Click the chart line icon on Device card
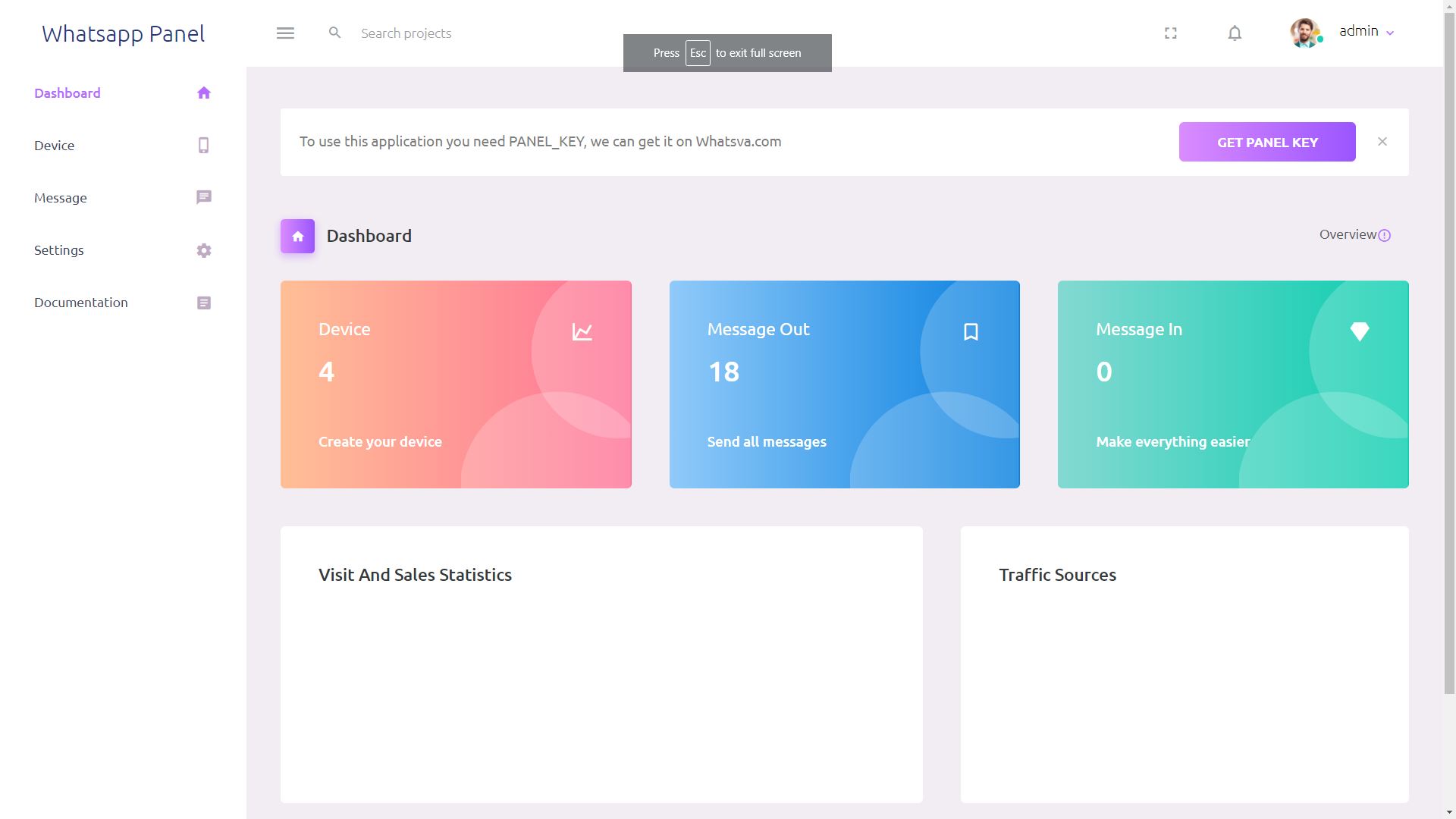1456x819 pixels. [582, 331]
